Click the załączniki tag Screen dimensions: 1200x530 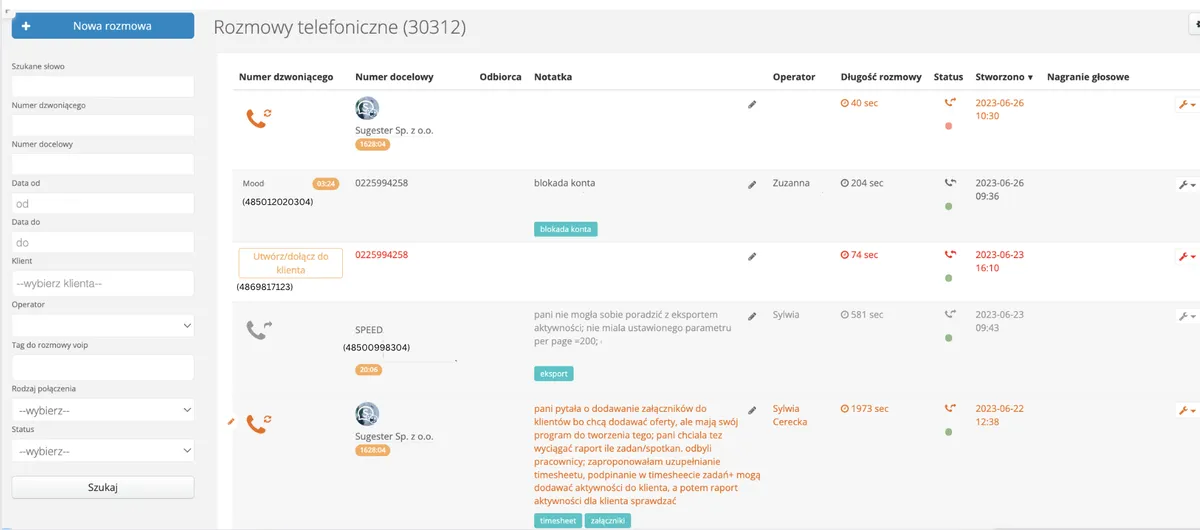607,521
